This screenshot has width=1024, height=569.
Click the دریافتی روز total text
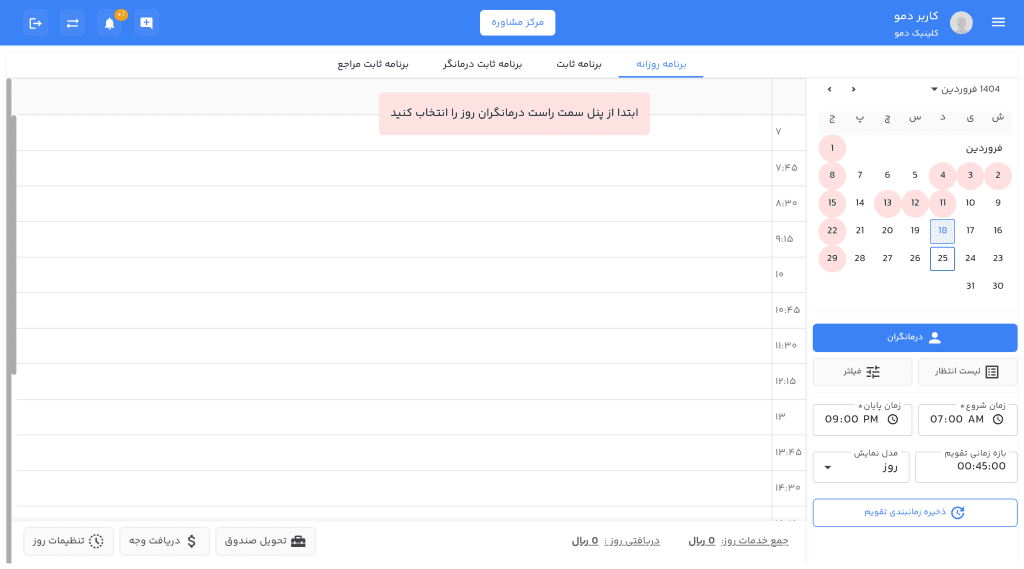616,541
